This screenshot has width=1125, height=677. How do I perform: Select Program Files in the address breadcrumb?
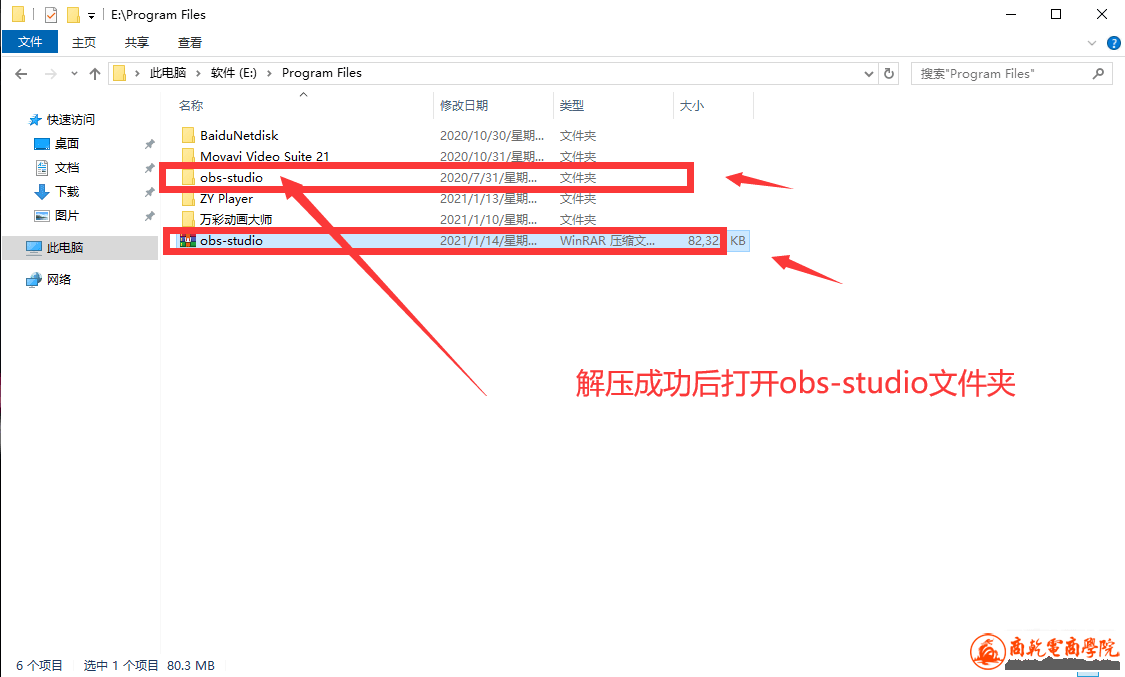(x=321, y=73)
